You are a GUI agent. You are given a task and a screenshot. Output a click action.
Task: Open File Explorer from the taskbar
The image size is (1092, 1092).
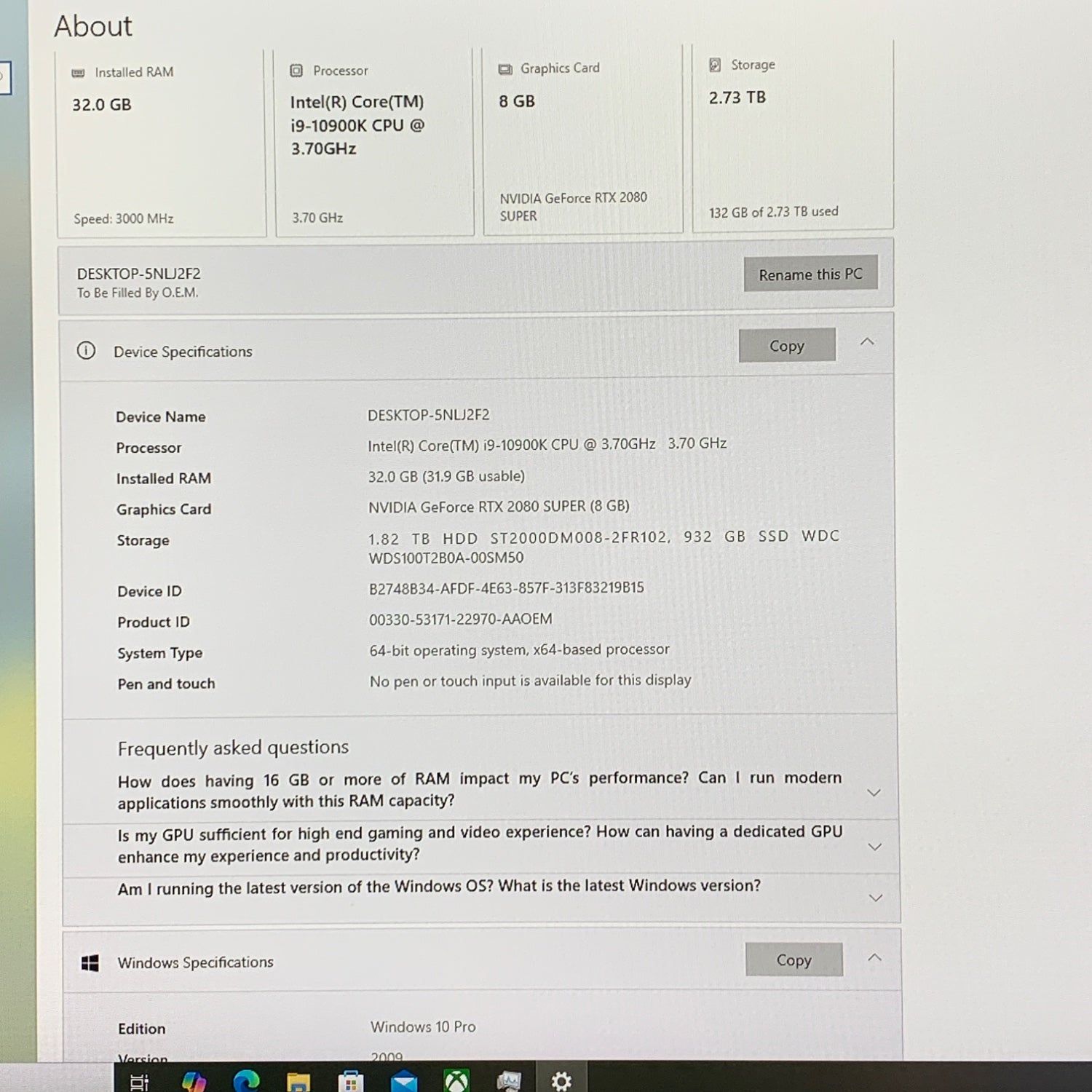point(298,1082)
